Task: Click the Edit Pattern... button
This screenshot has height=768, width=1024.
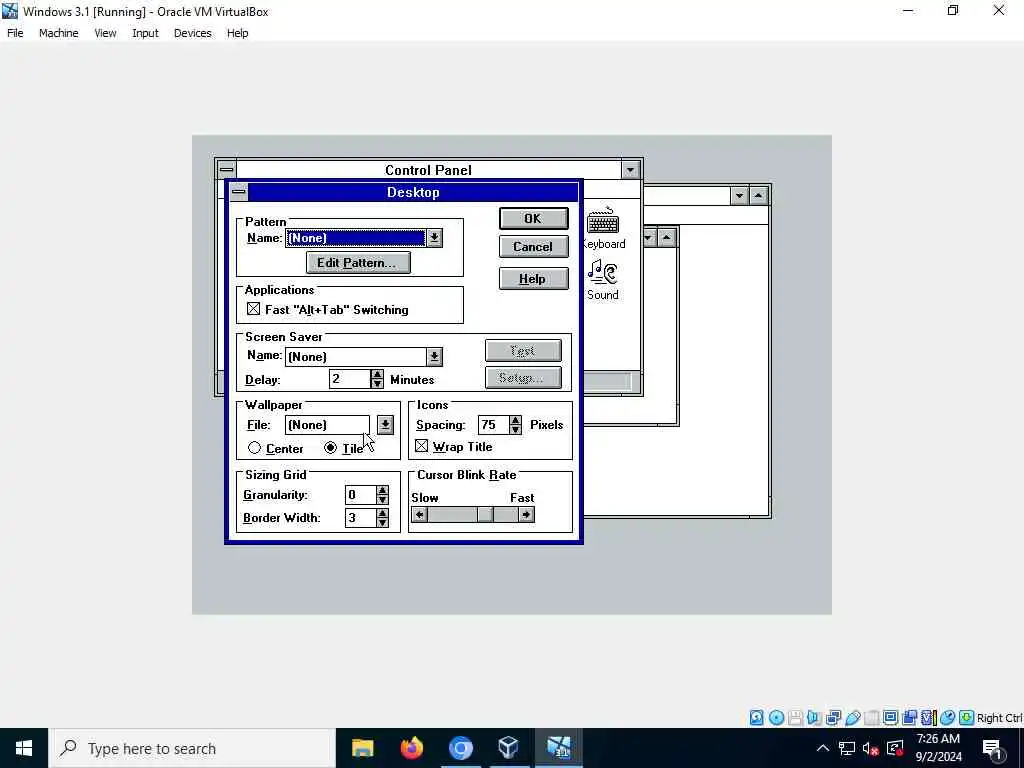Action: point(358,263)
